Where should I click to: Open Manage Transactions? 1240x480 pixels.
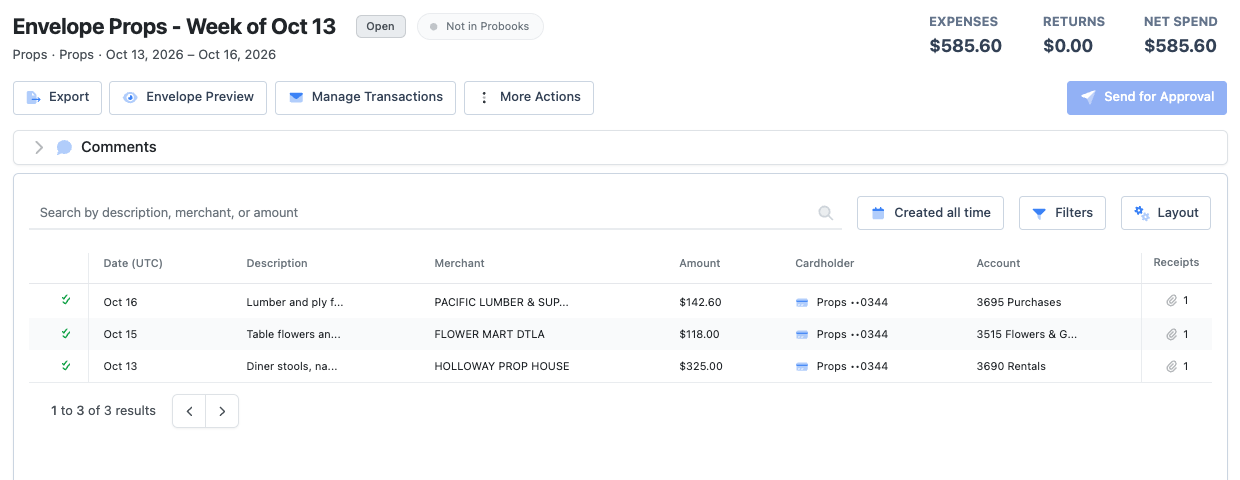[365, 98]
